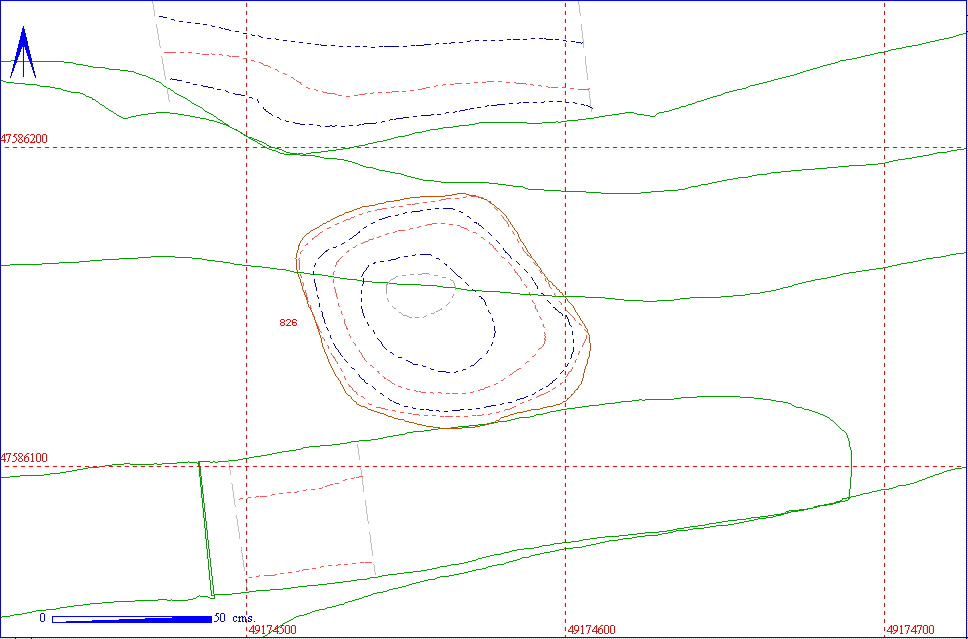968x639 pixels.
Task: Click the blue north arrow symbol
Action: click(23, 52)
